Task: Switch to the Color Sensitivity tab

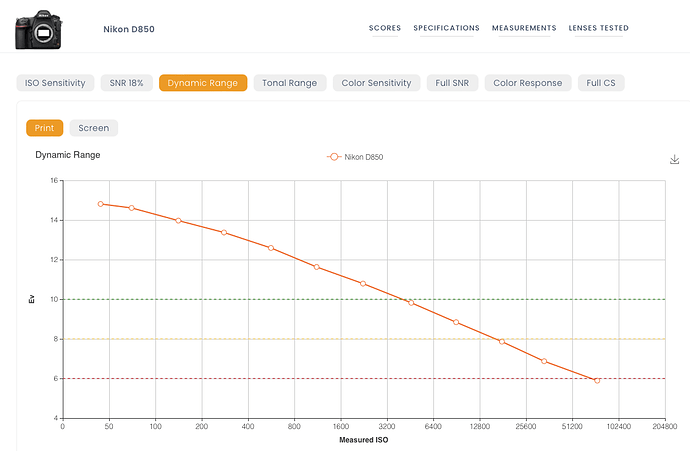Action: click(376, 83)
